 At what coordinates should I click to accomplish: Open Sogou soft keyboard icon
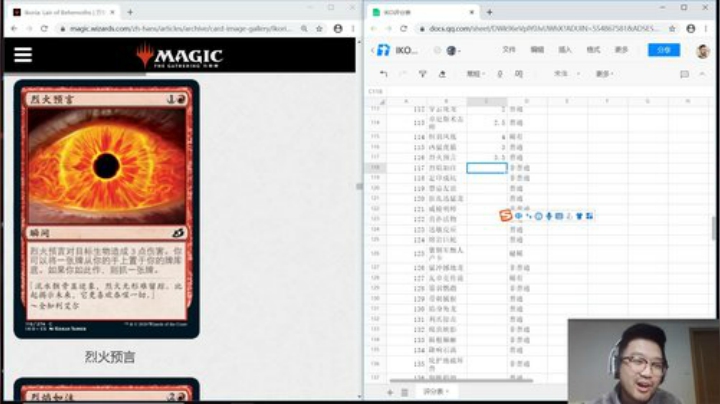pyautogui.click(x=559, y=216)
